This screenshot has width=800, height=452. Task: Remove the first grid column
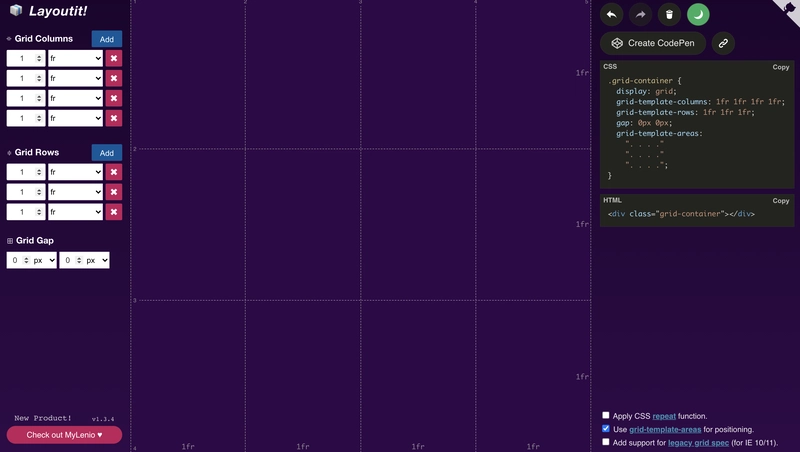(114, 58)
